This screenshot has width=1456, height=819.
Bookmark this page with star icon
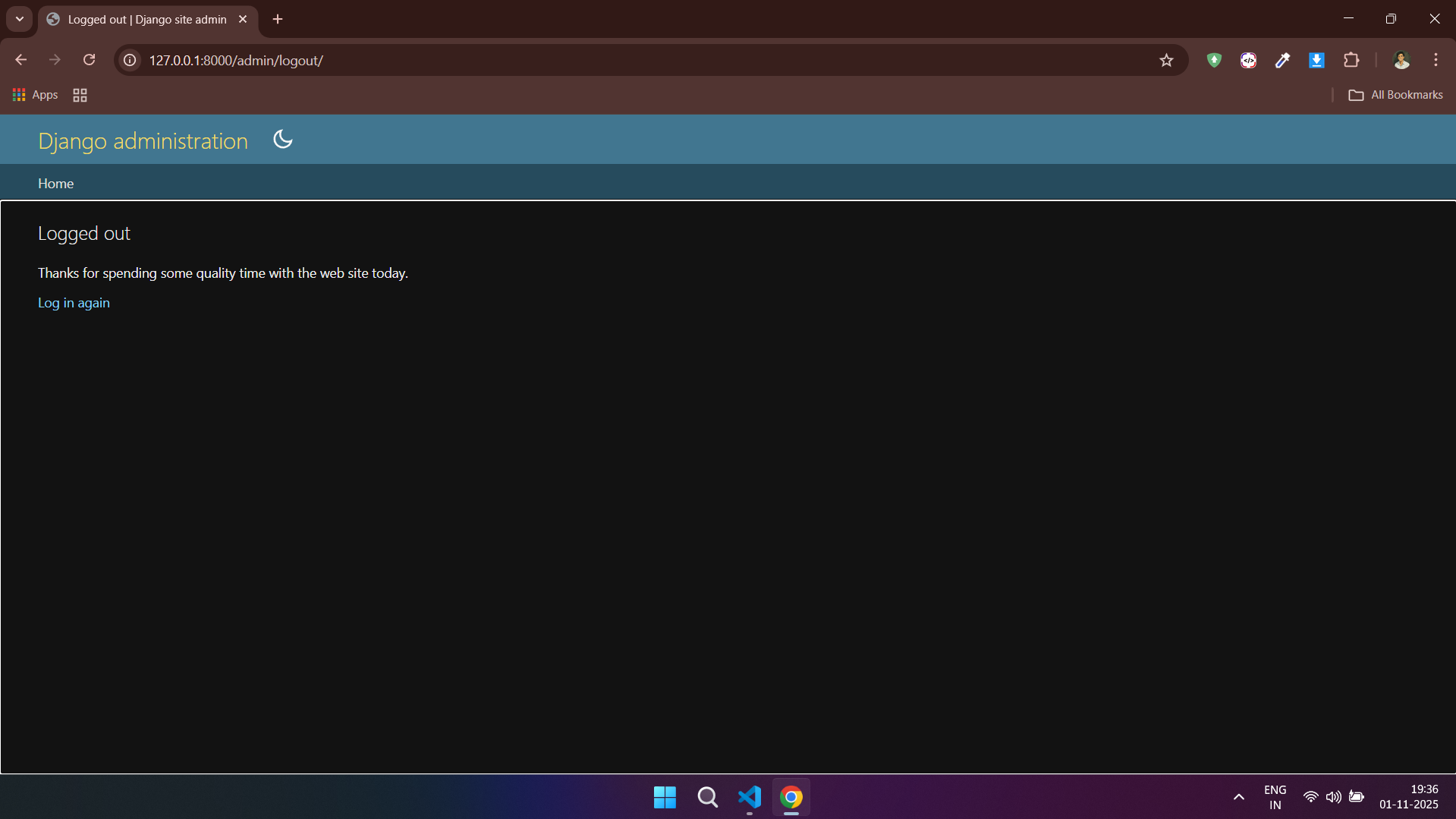(1166, 60)
